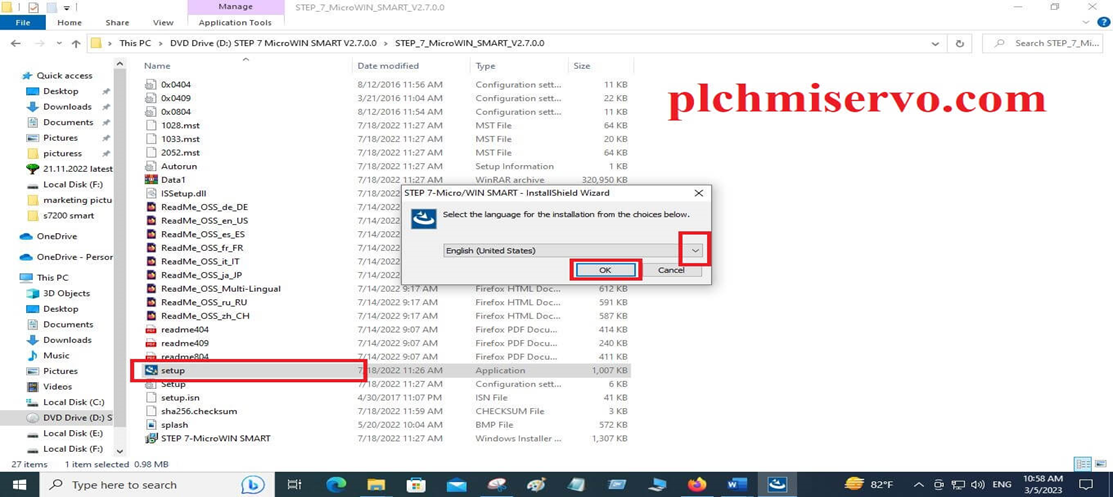
Task: Open Local Disk (C:) in sidebar
Action: point(73,402)
